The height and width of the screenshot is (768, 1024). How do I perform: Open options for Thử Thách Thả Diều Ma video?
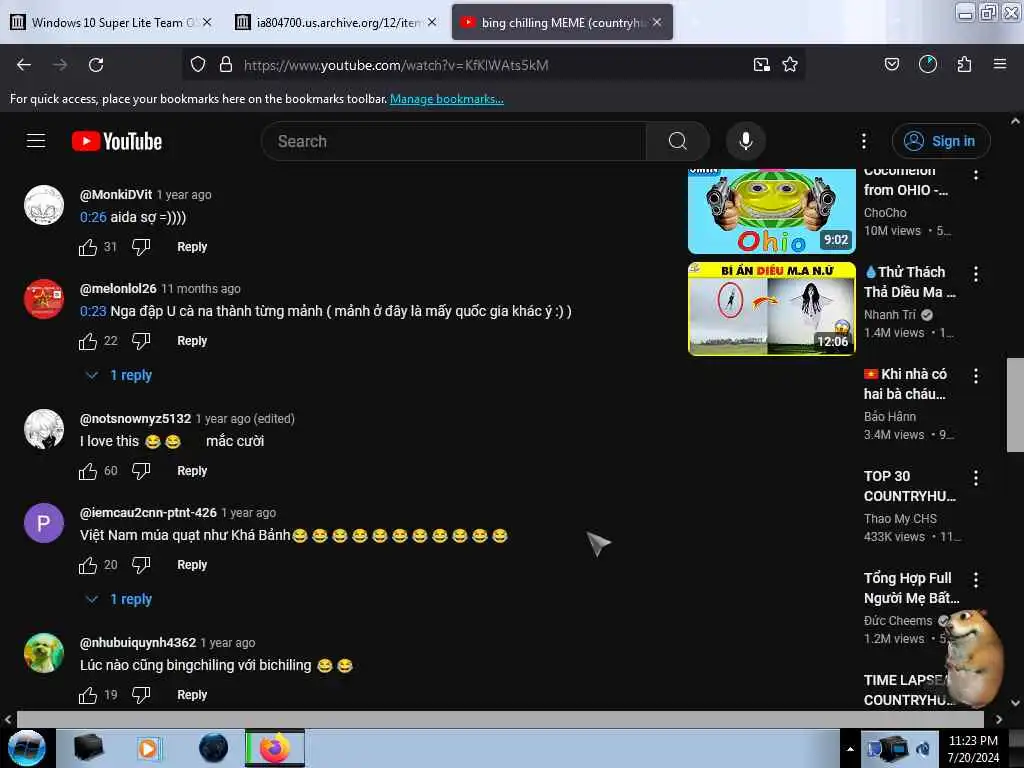click(x=976, y=274)
